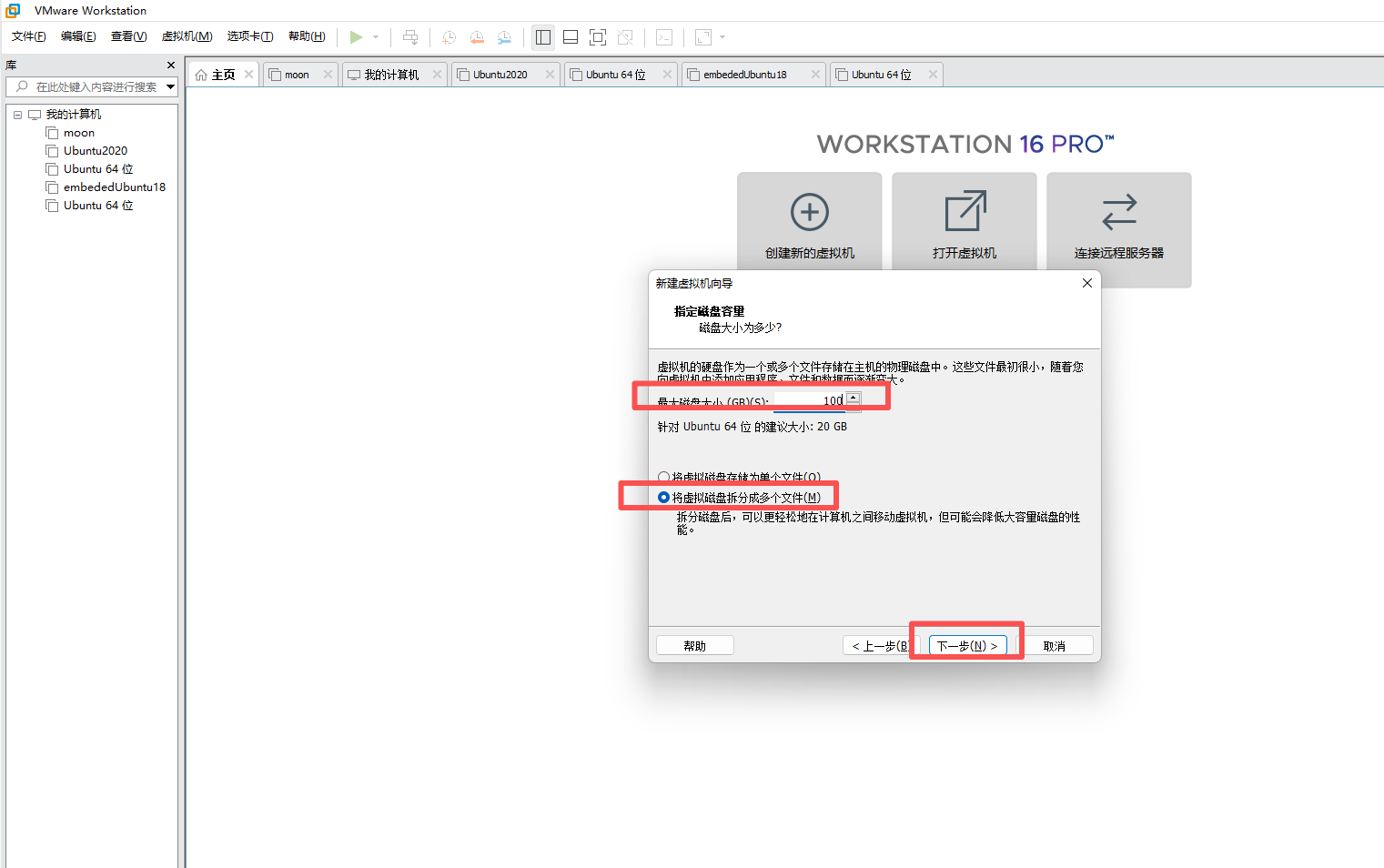Open the 选项卡(T) menu
Image resolution: width=1384 pixels, height=868 pixels.
(x=250, y=36)
